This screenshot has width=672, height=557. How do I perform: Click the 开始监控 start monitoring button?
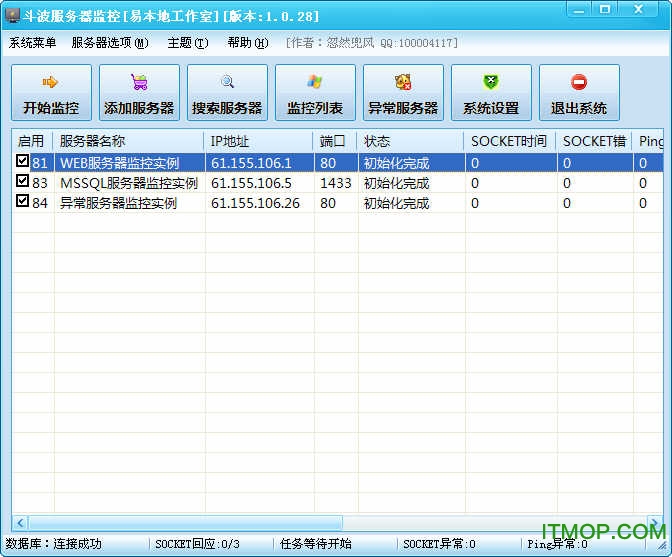click(51, 93)
